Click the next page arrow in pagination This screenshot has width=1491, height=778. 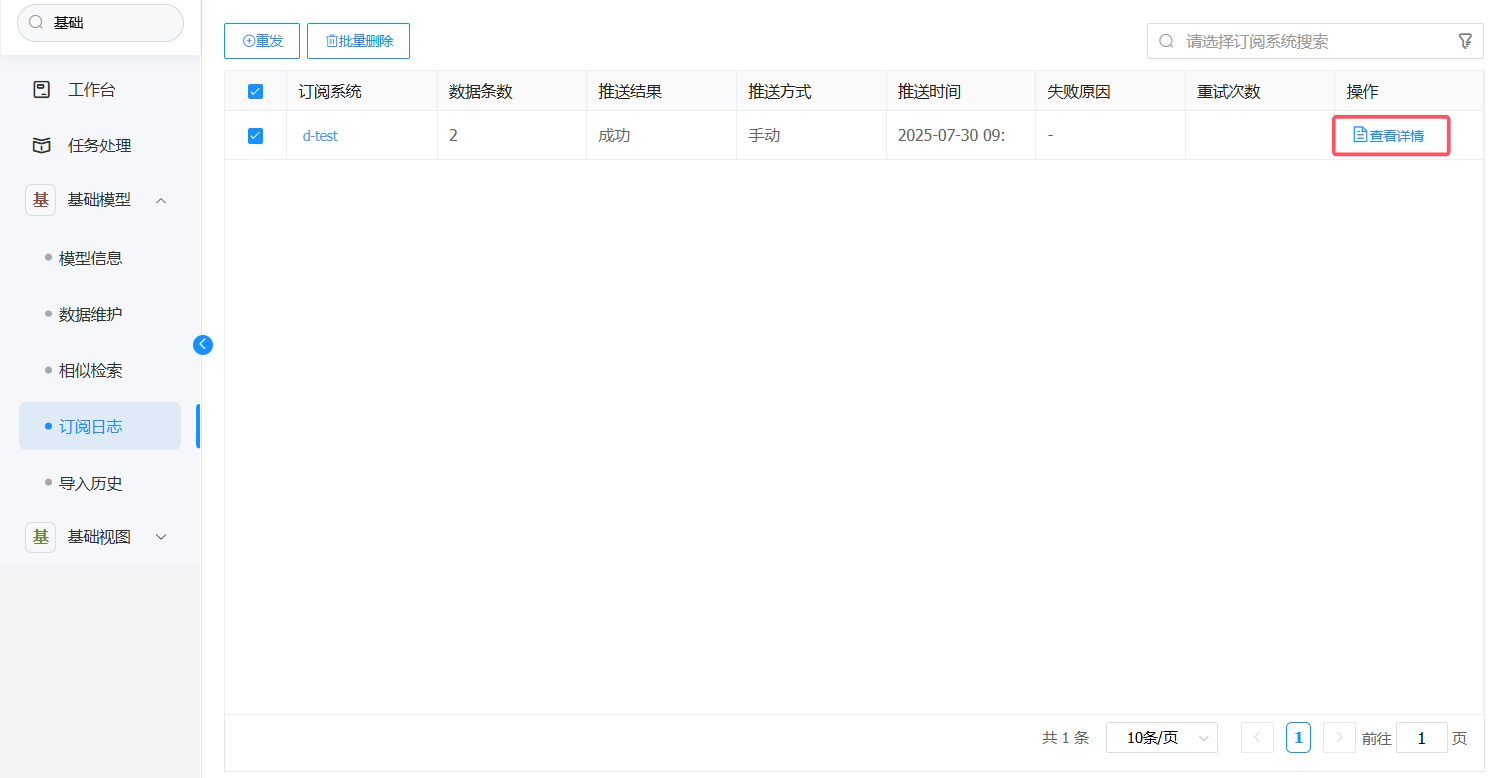(x=1339, y=738)
